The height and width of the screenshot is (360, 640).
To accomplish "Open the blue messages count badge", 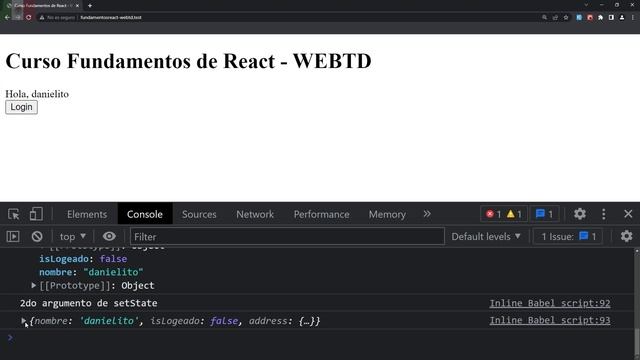I will point(544,214).
